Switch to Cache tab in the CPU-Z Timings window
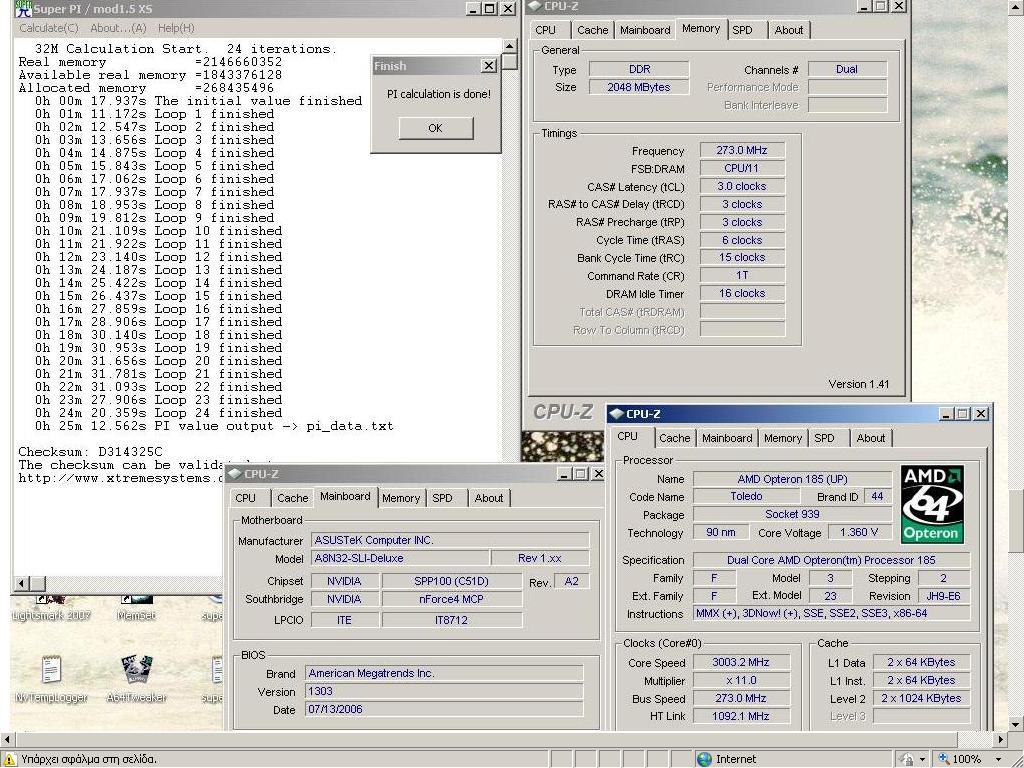Viewport: 1024px width, 768px height. tap(592, 30)
